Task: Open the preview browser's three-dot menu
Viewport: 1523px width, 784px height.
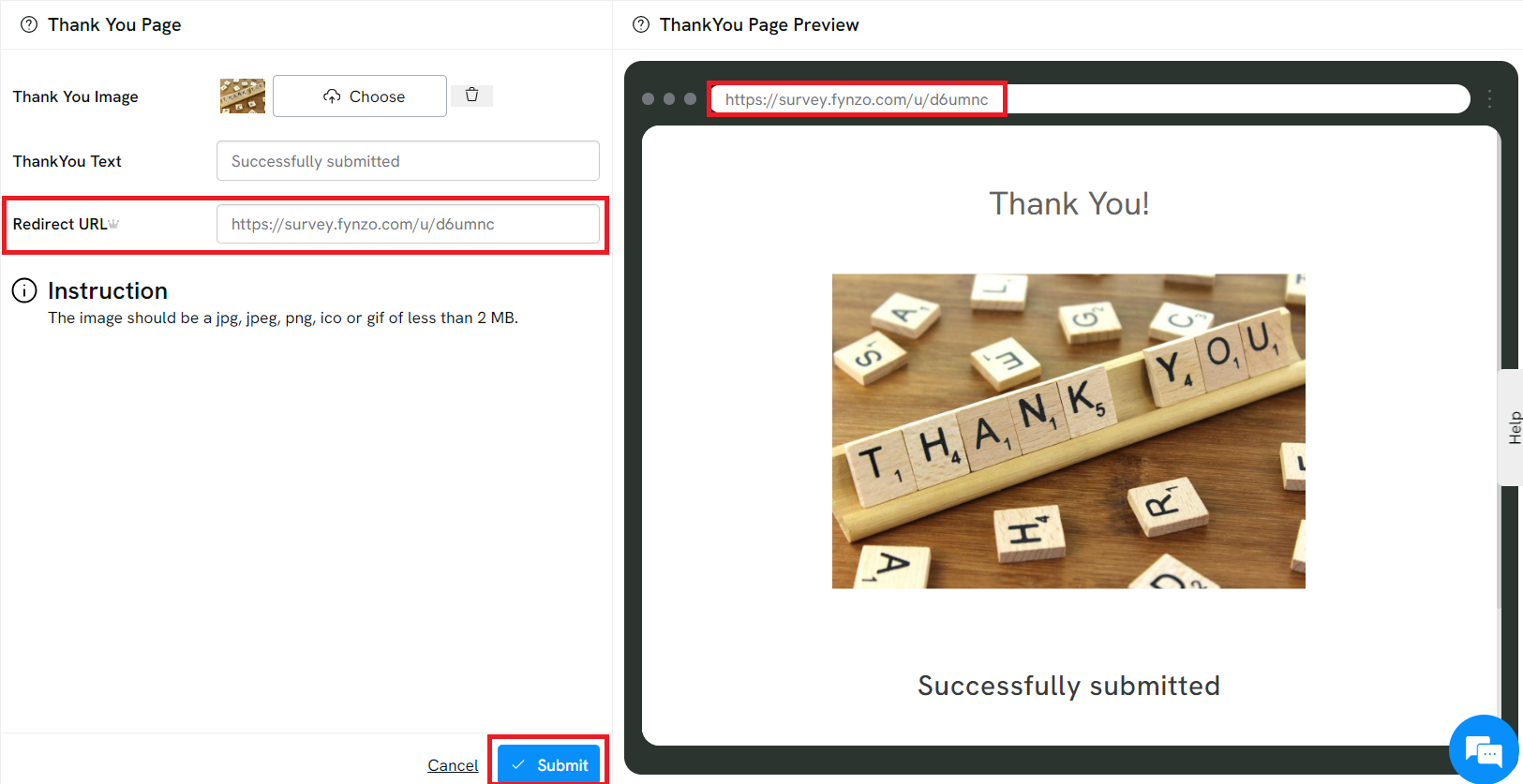Action: click(1489, 98)
